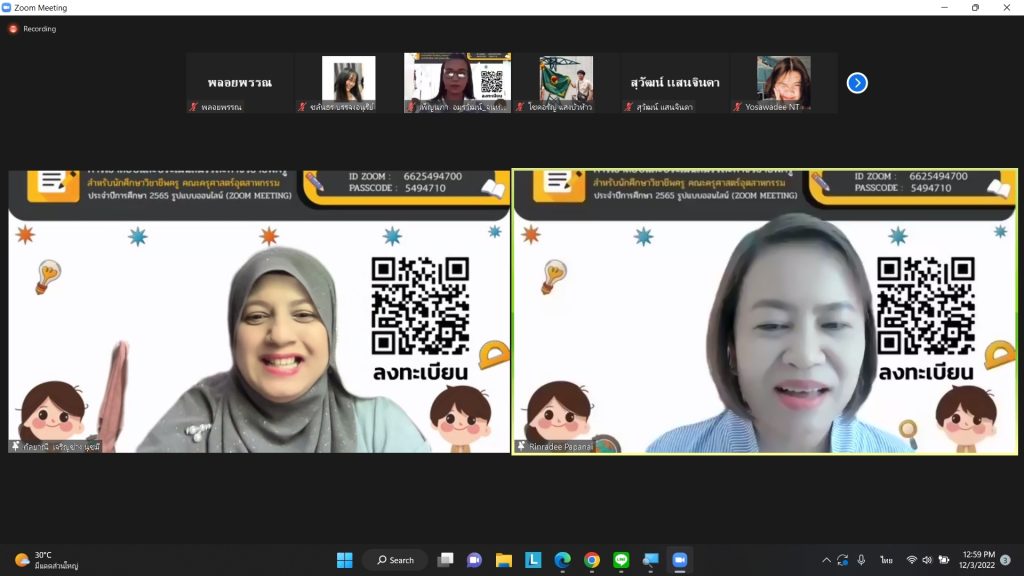The width and height of the screenshot is (1024, 576).
Task: Switch to the Zoom taskbar icon
Action: 680,560
